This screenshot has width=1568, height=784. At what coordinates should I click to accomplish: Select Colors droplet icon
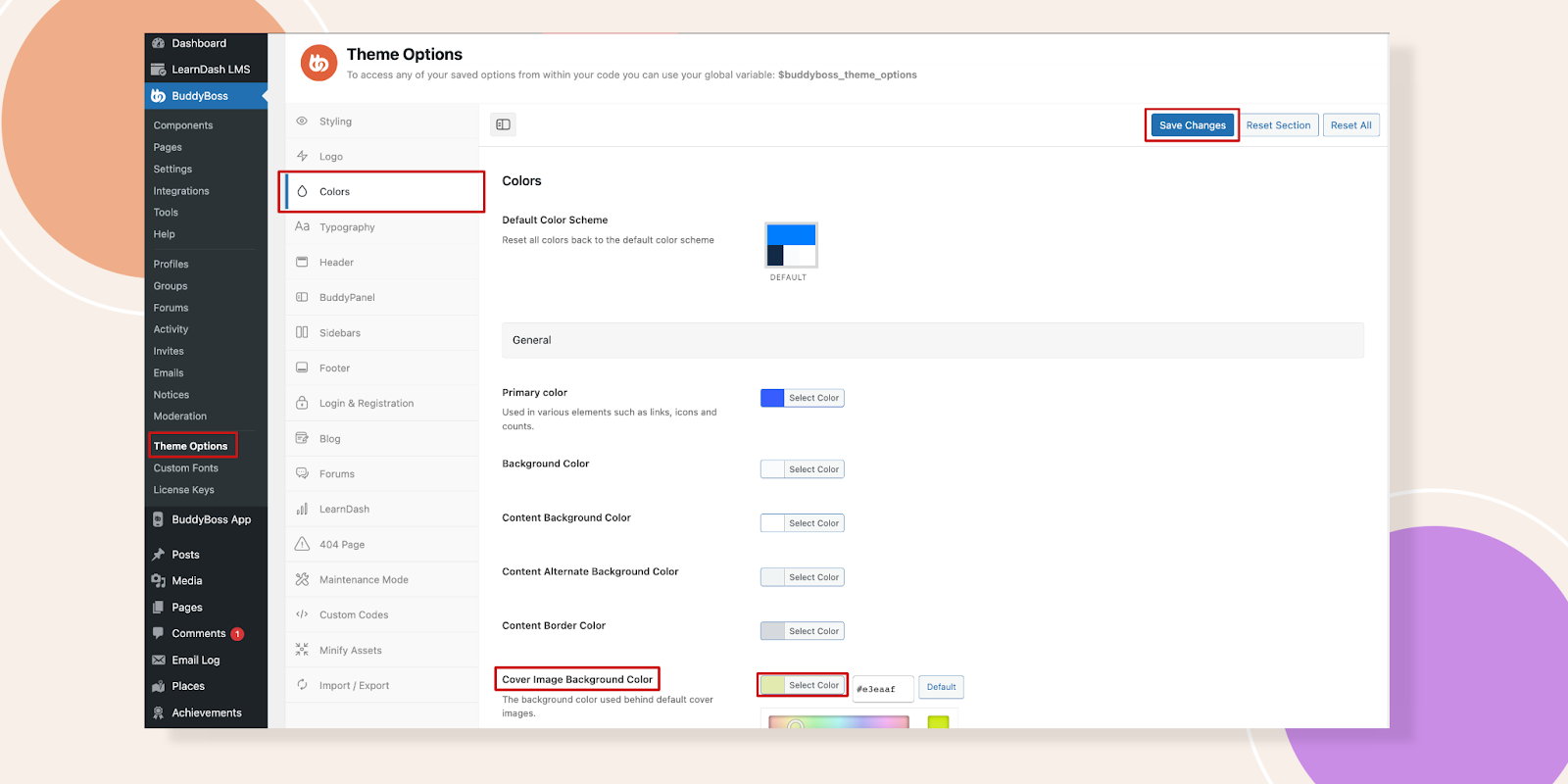302,192
